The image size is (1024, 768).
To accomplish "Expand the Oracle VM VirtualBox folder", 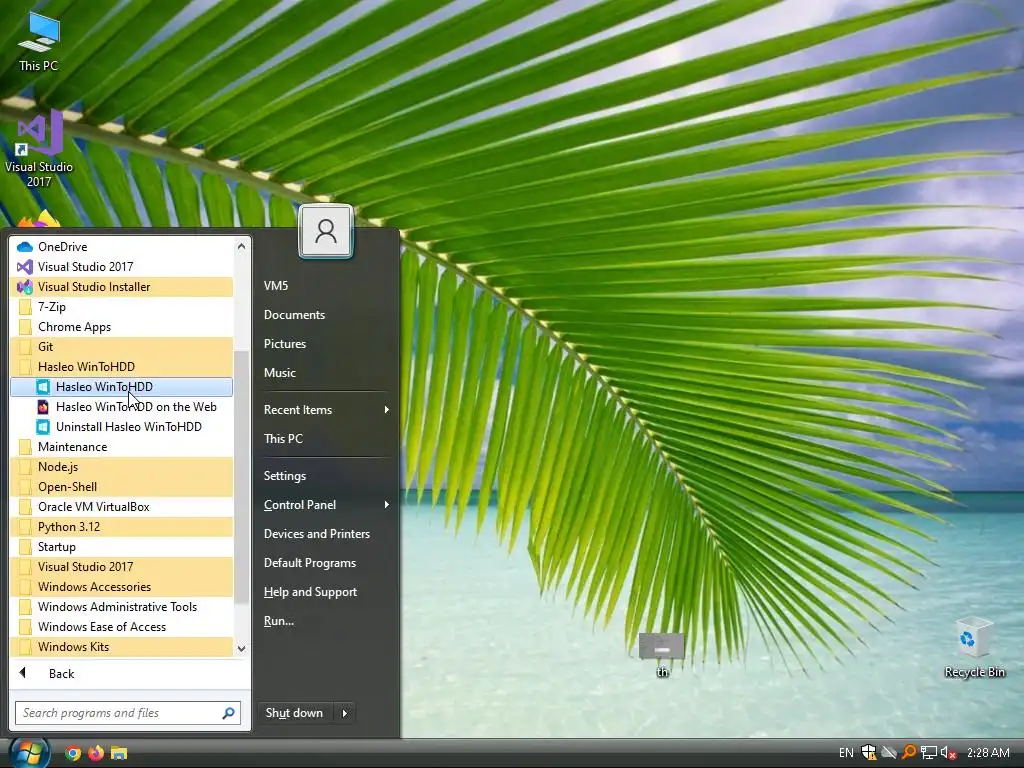I will [x=121, y=507].
